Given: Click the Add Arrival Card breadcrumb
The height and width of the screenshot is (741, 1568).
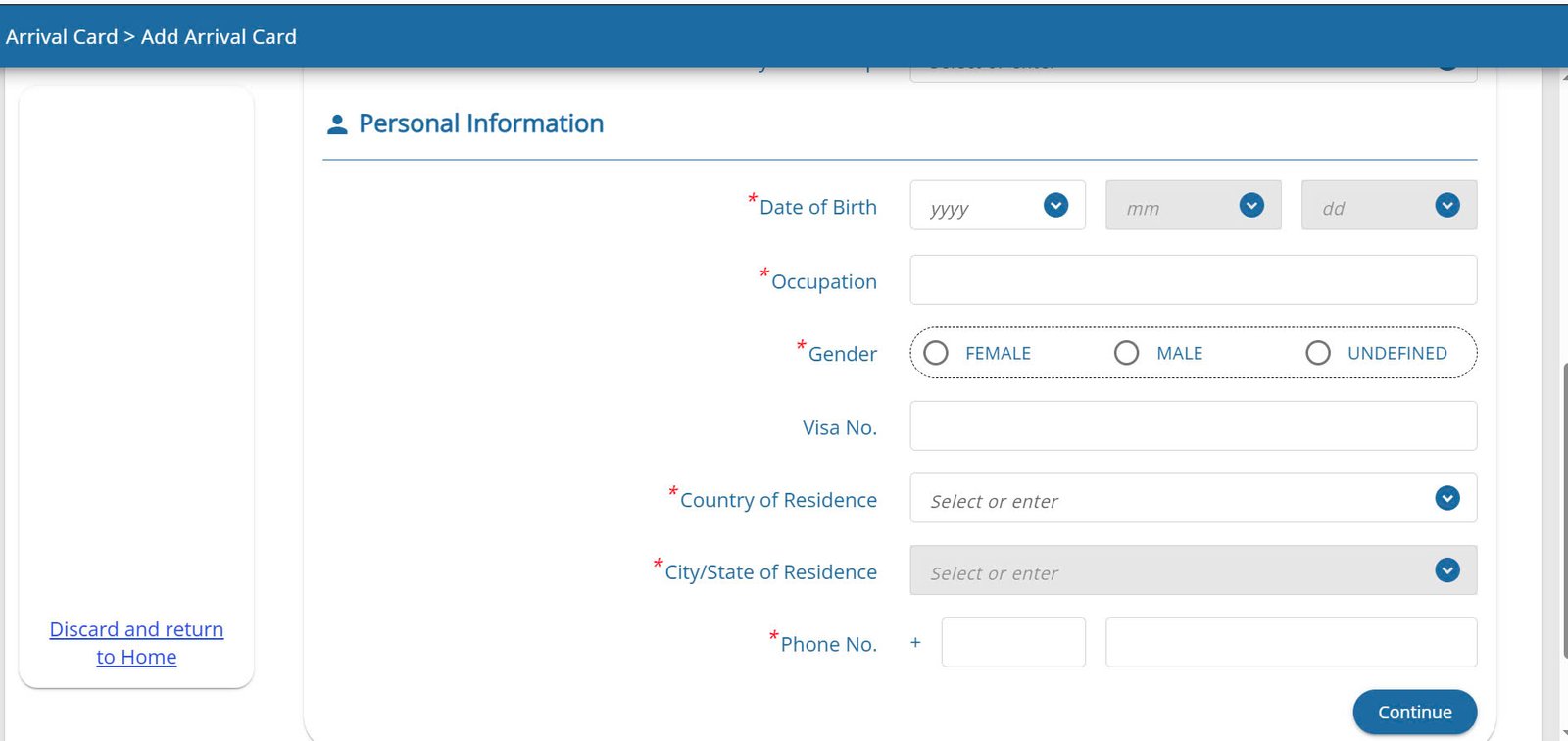Looking at the screenshot, I should pyautogui.click(x=219, y=37).
